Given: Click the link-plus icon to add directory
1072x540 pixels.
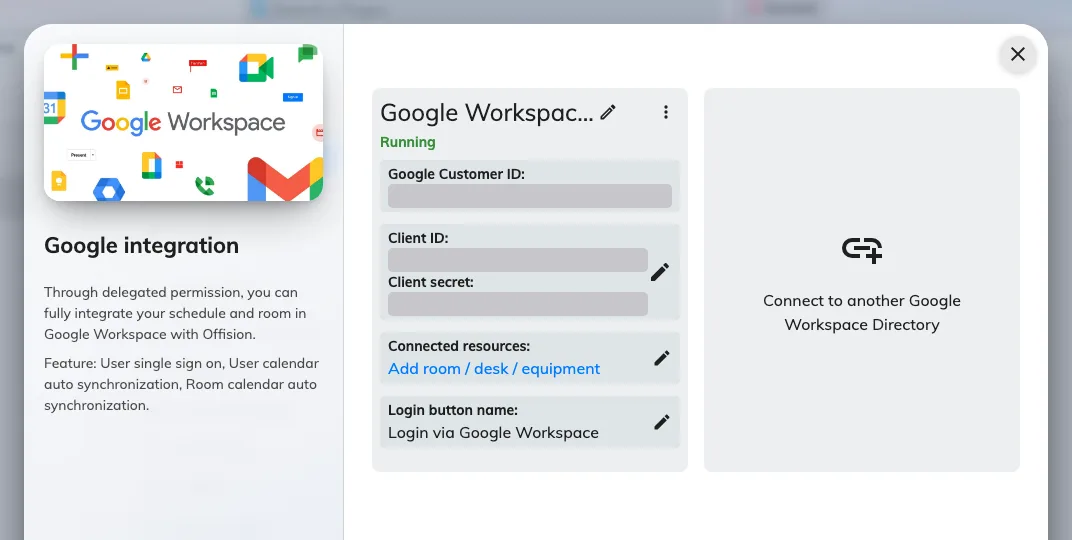Looking at the screenshot, I should [x=861, y=249].
